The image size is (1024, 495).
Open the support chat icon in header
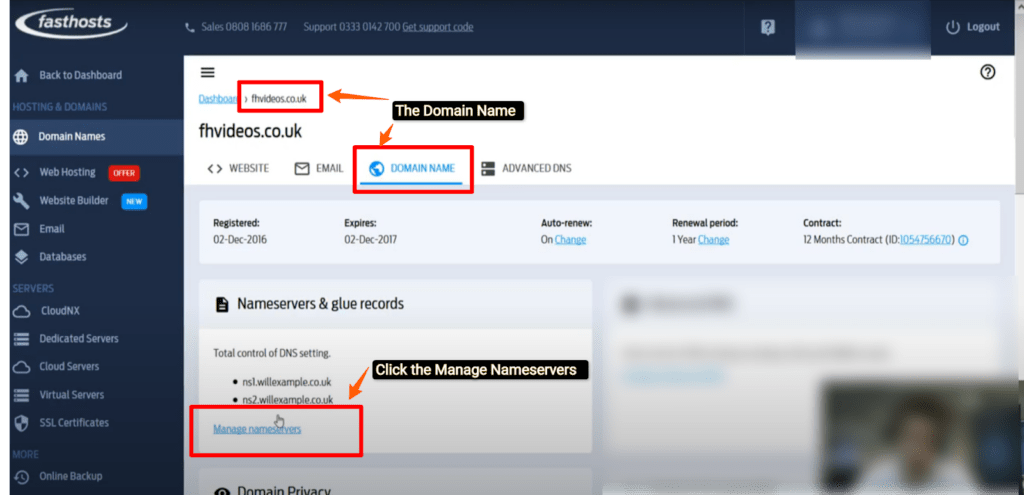click(x=768, y=27)
